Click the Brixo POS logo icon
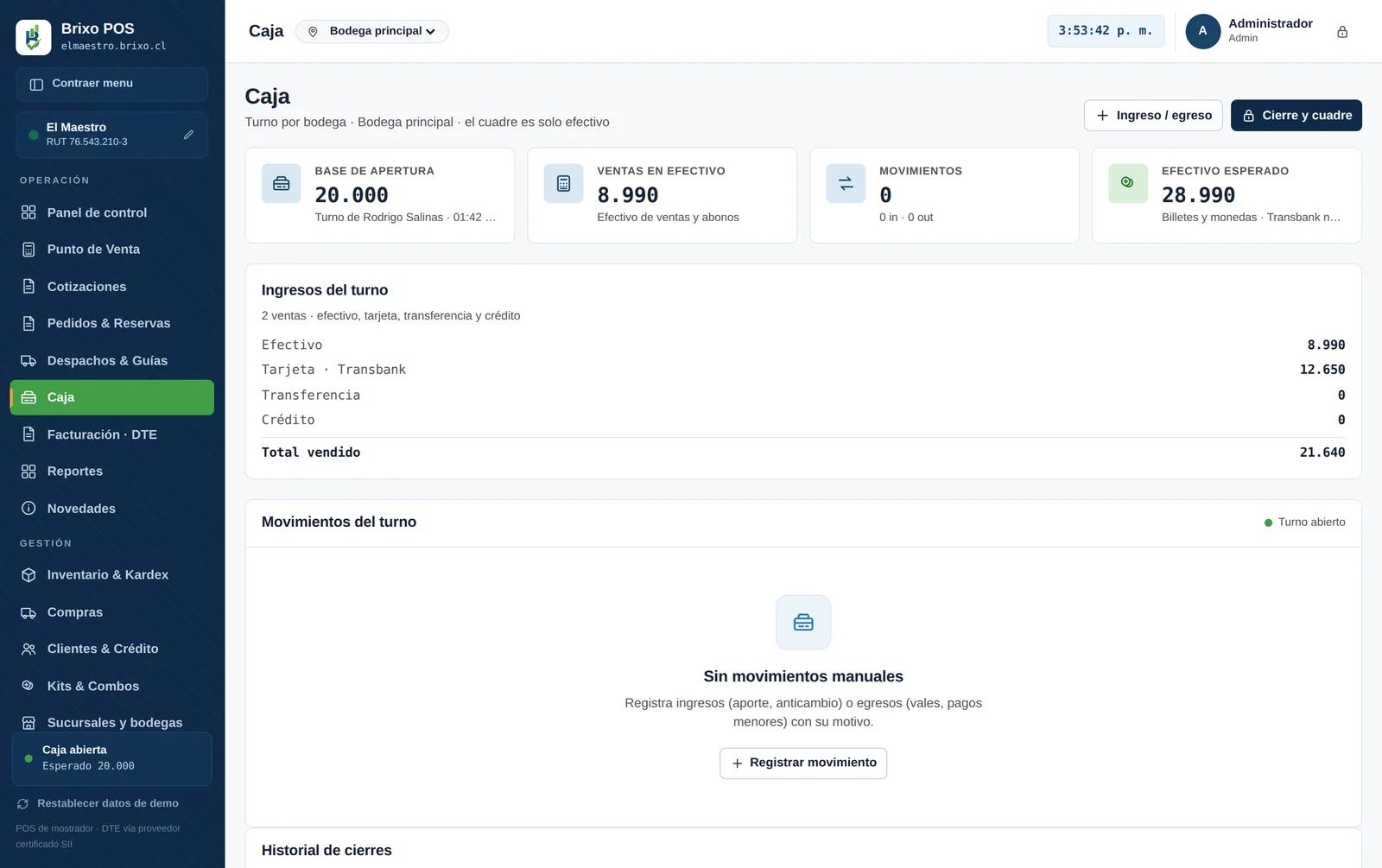The image size is (1382, 868). click(x=34, y=37)
